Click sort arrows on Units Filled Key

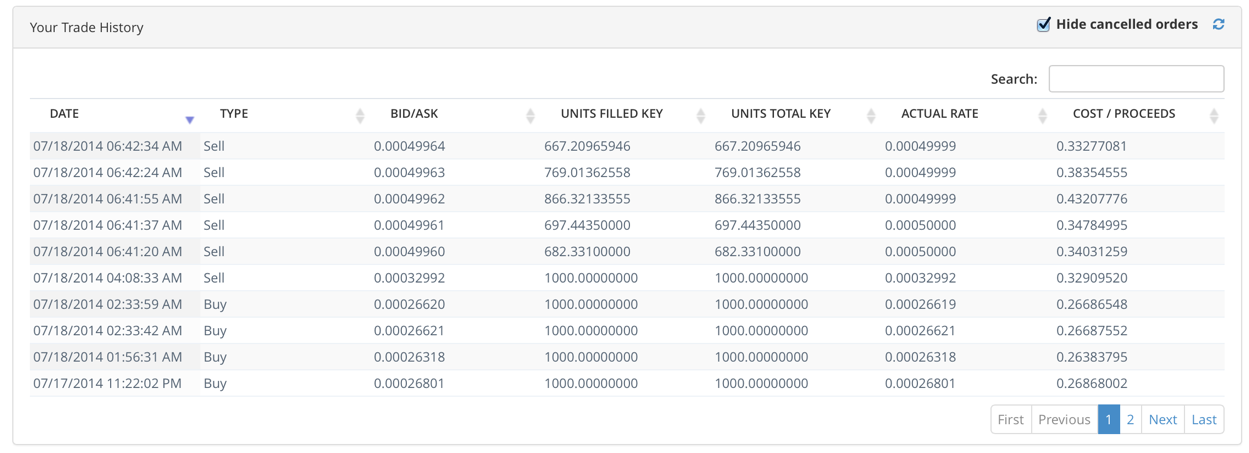coord(701,116)
